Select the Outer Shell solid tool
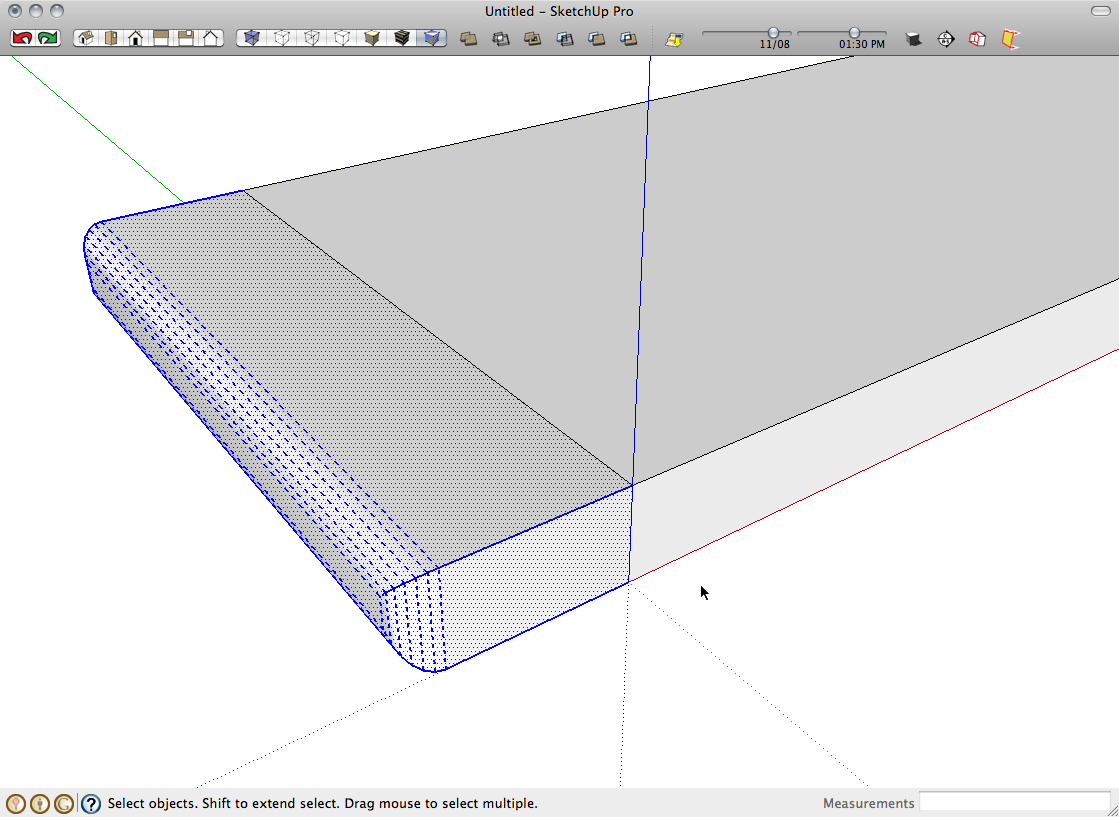 coord(468,39)
